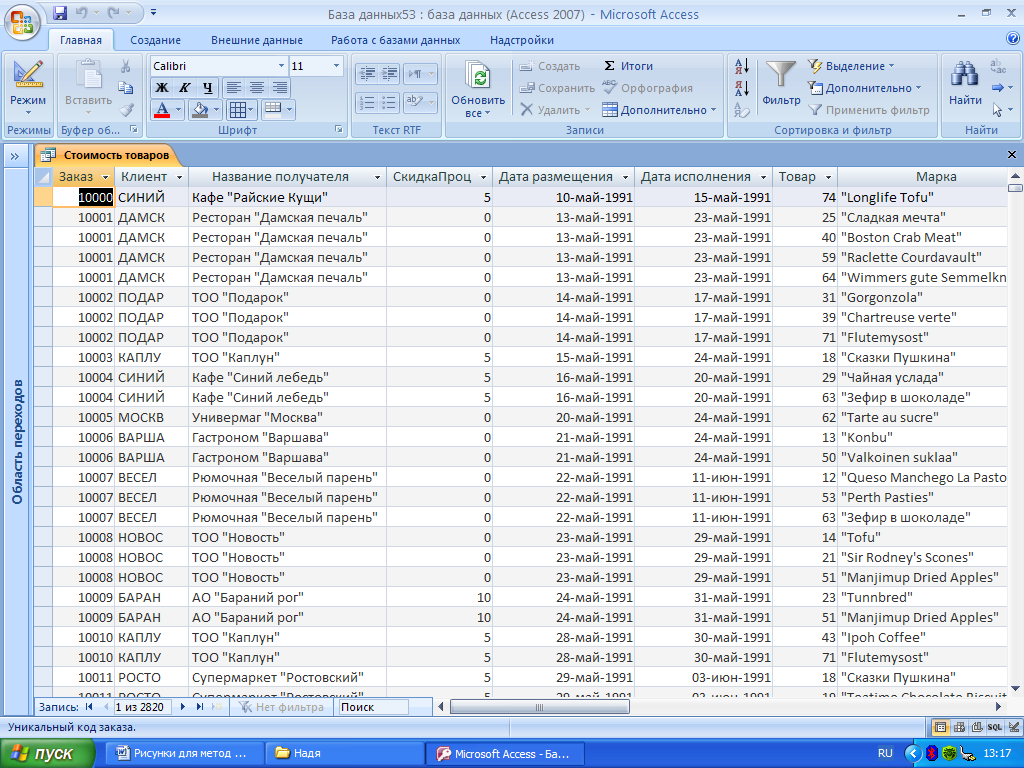This screenshot has width=1024, height=768.
Task: Sort descending Я-А icon
Action: click(x=743, y=88)
